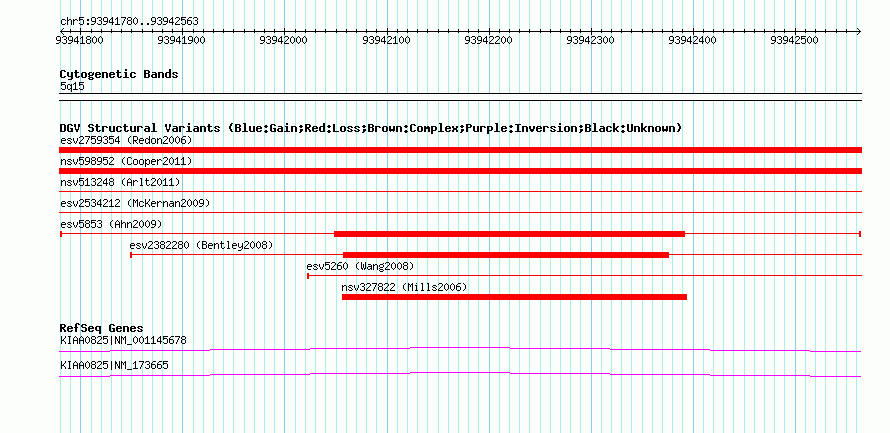Image resolution: width=890 pixels, height=433 pixels.
Task: Click ruler tick label 93941800
Action: tap(80, 40)
